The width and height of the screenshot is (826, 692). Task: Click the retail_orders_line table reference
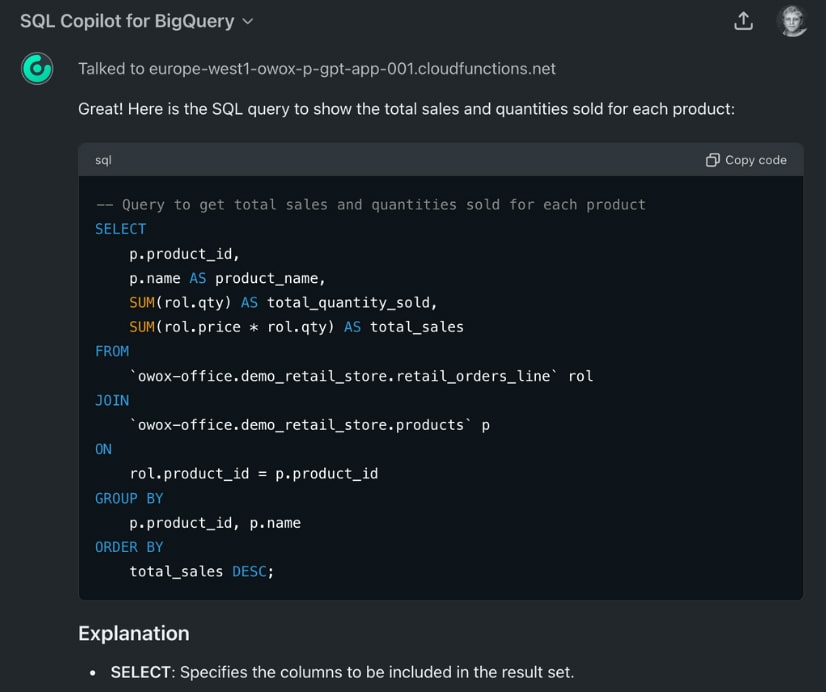(361, 376)
